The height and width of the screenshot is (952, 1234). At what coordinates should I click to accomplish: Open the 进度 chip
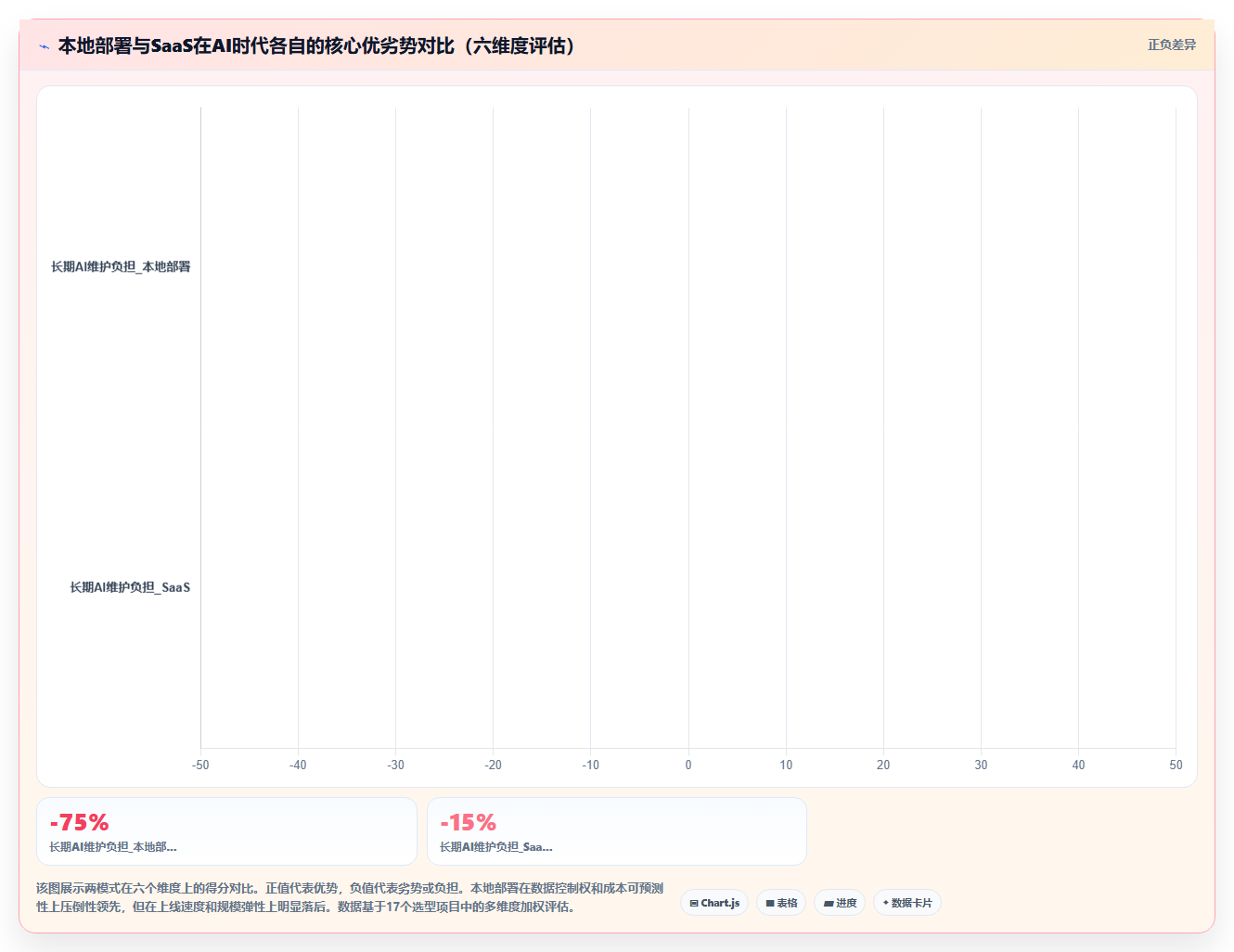[840, 903]
